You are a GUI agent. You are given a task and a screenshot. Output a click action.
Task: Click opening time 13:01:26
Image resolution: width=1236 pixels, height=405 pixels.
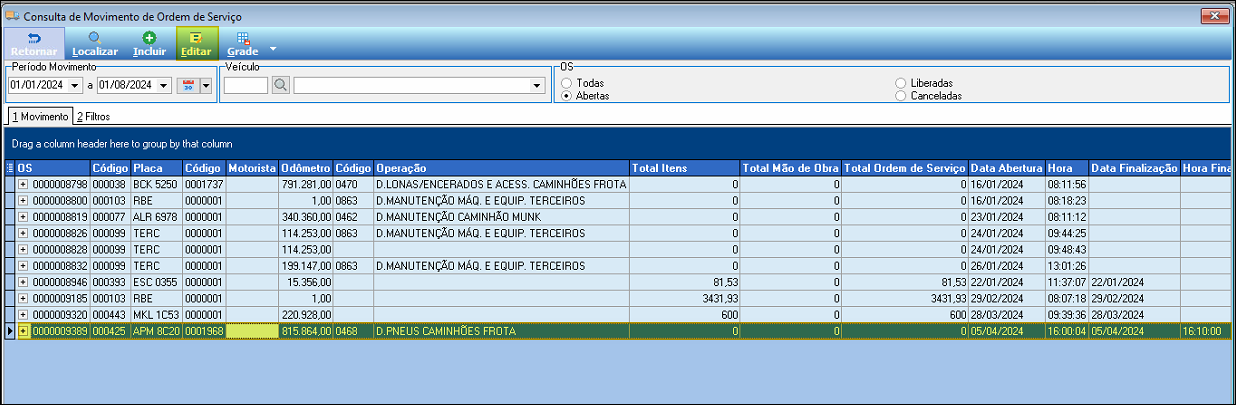[x=1067, y=266]
